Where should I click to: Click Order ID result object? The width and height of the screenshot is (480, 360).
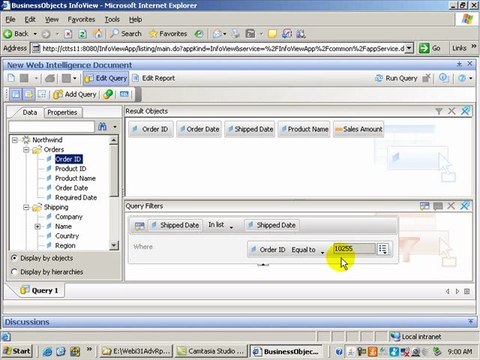(151, 129)
